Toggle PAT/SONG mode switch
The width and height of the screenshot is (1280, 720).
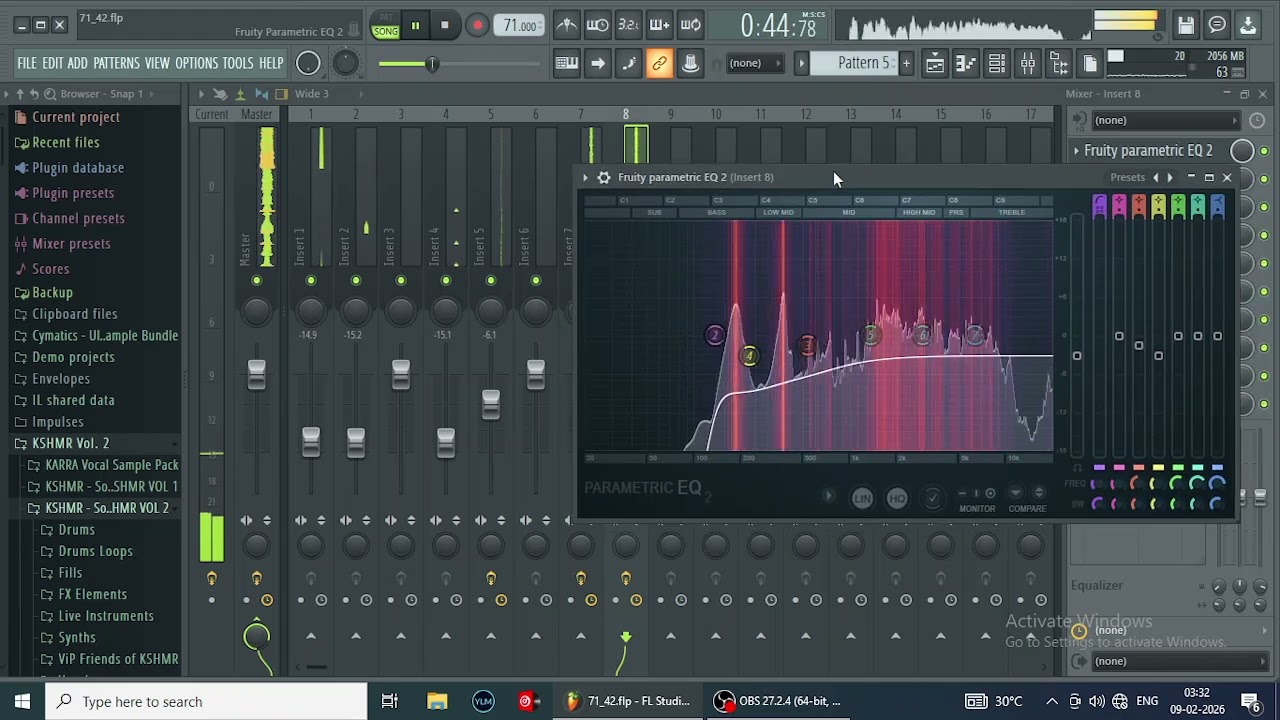click(385, 26)
